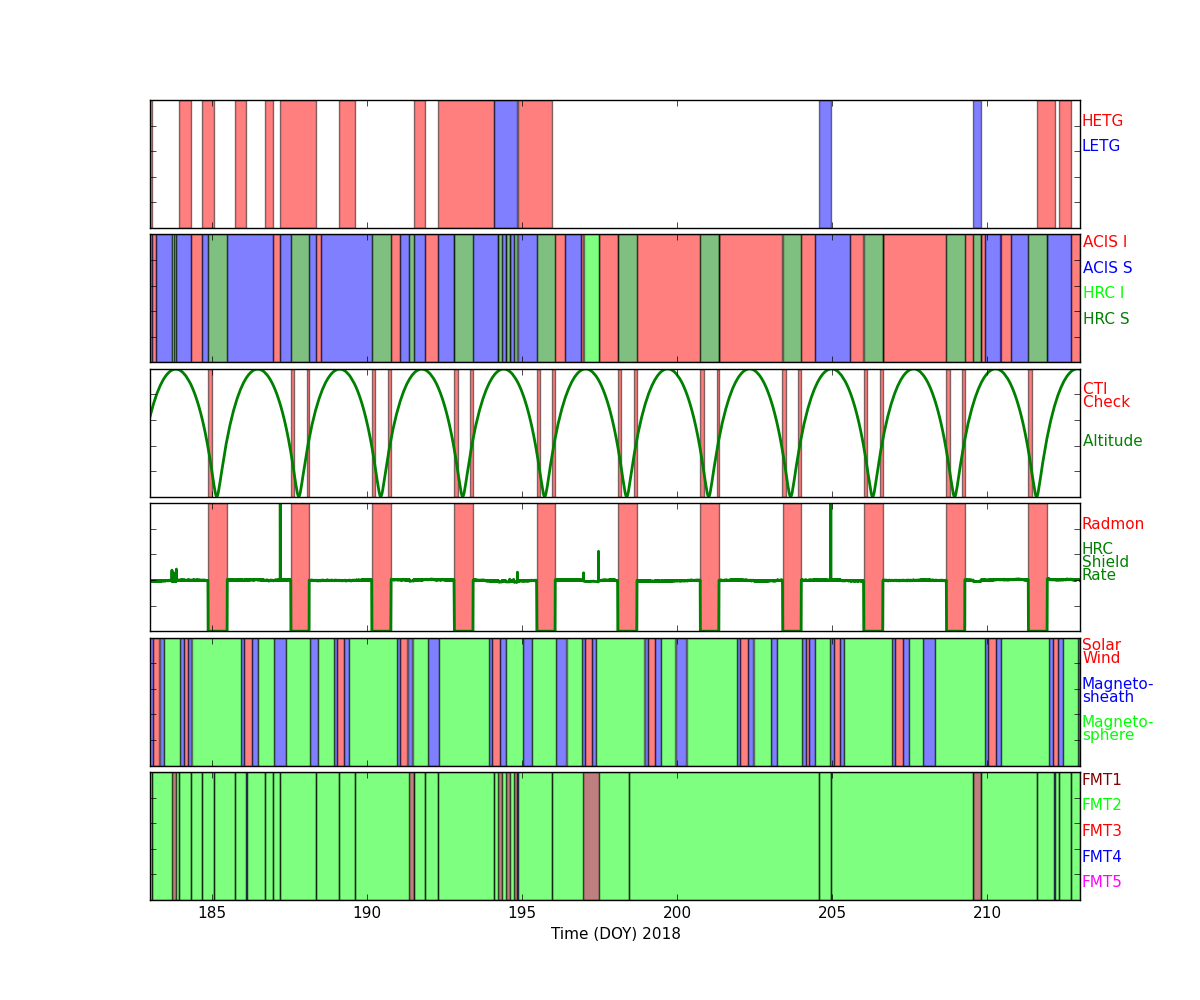
Task: Click the HRC S legend text
Action: coord(1105,319)
